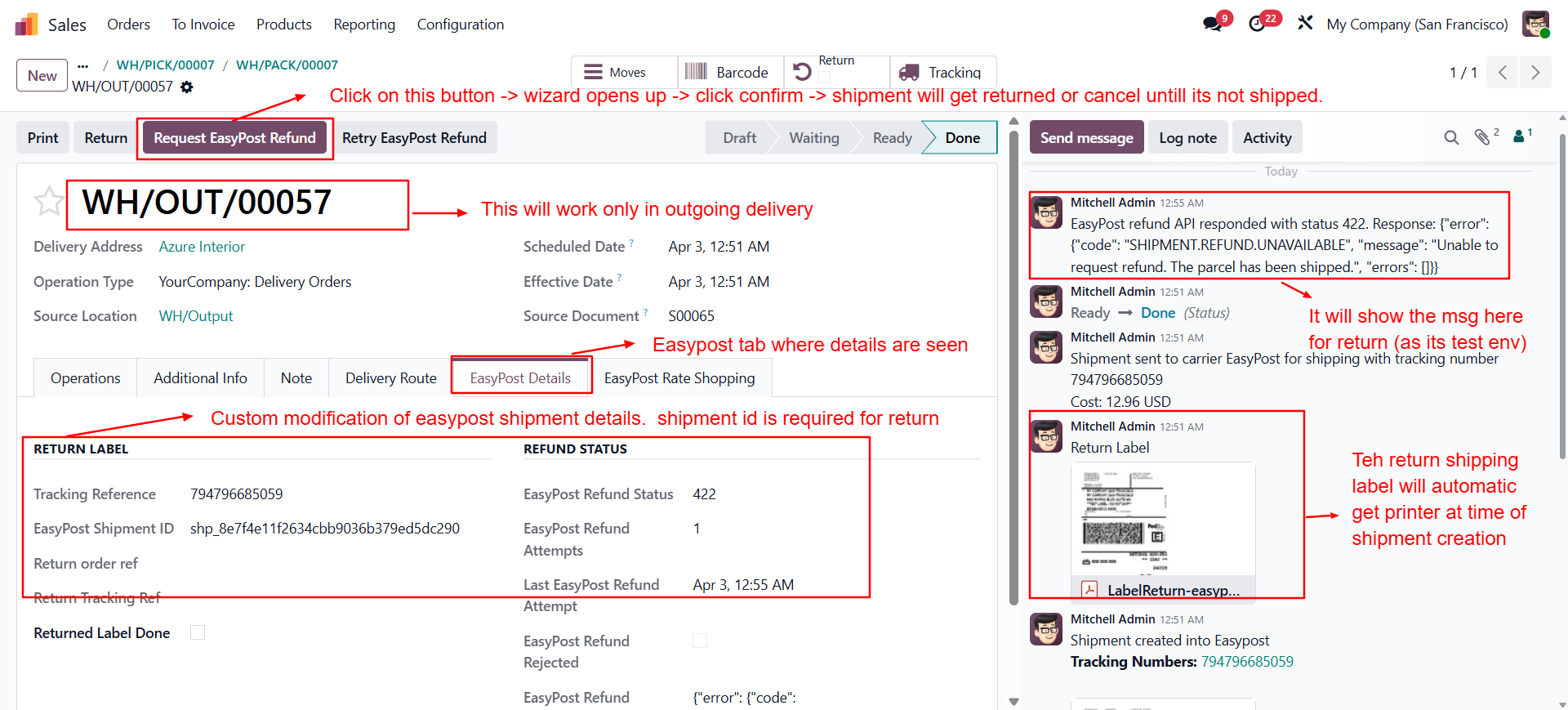This screenshot has width=1568, height=710.
Task: Click form scrollbar down arrow
Action: (x=1013, y=702)
